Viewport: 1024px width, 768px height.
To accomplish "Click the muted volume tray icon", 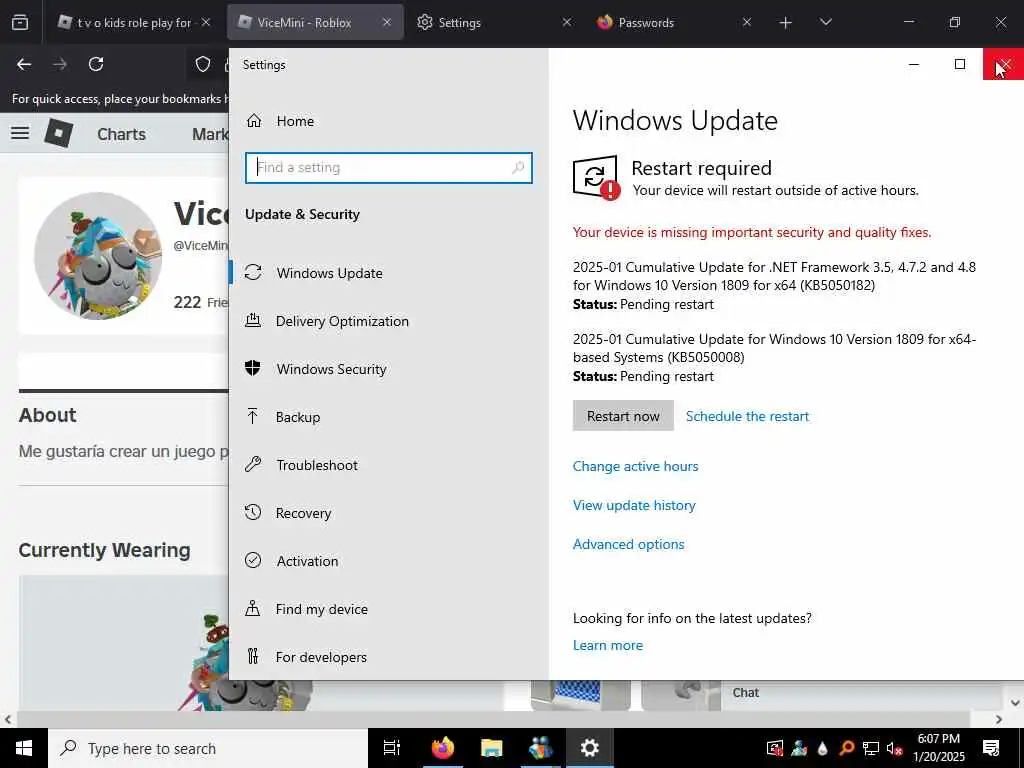I will (x=894, y=749).
